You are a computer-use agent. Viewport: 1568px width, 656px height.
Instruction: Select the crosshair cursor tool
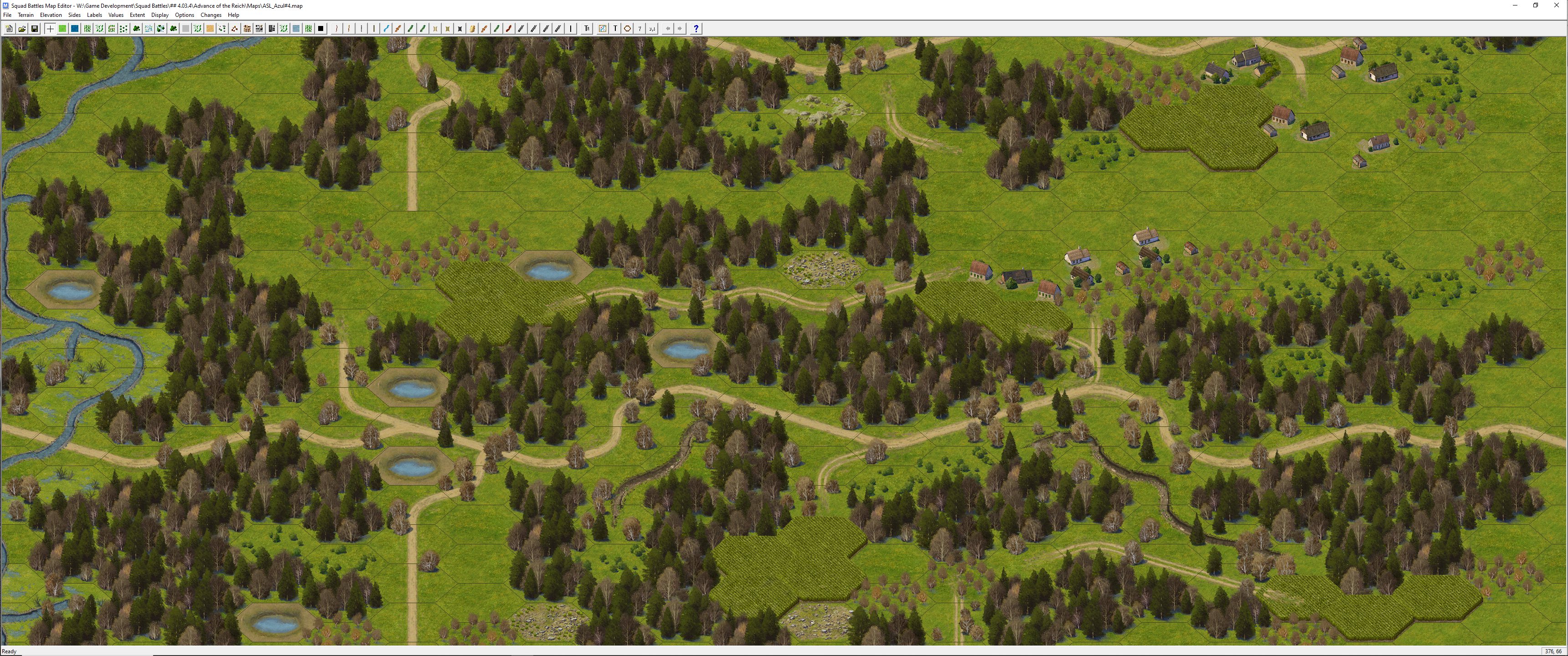(x=50, y=29)
